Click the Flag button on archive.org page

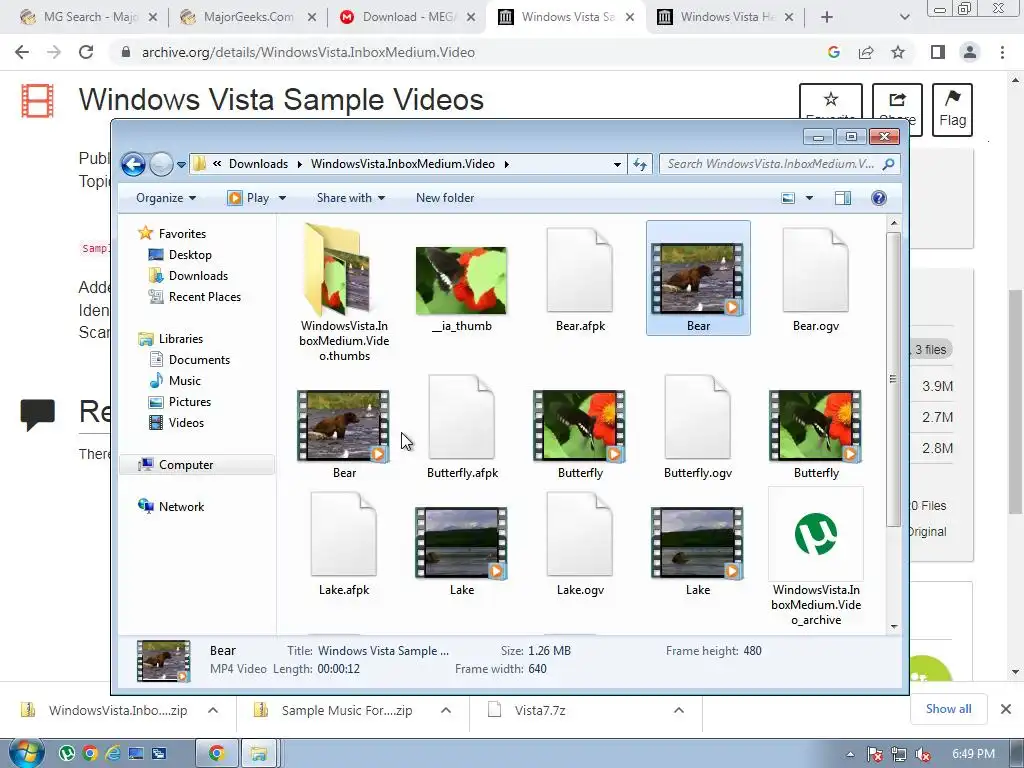point(952,109)
